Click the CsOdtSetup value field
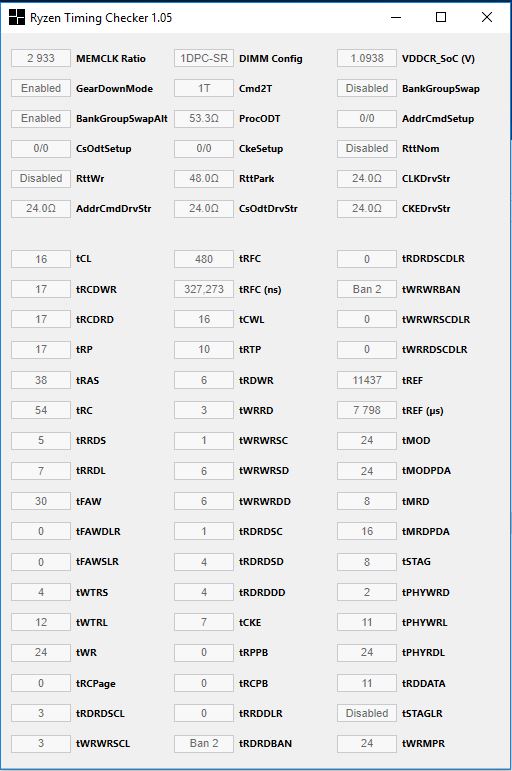This screenshot has width=512, height=771. [x=41, y=148]
